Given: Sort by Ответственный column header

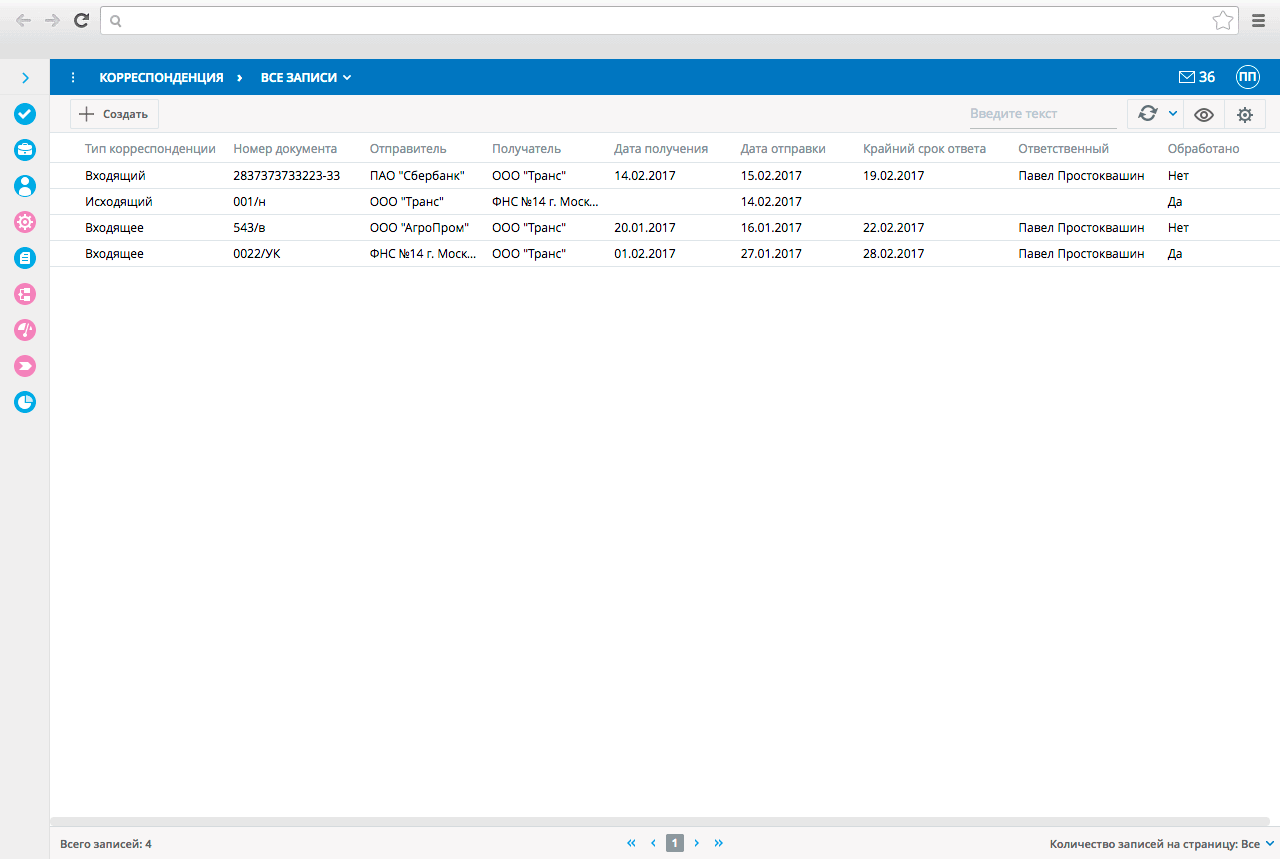Looking at the screenshot, I should click(1063, 149).
